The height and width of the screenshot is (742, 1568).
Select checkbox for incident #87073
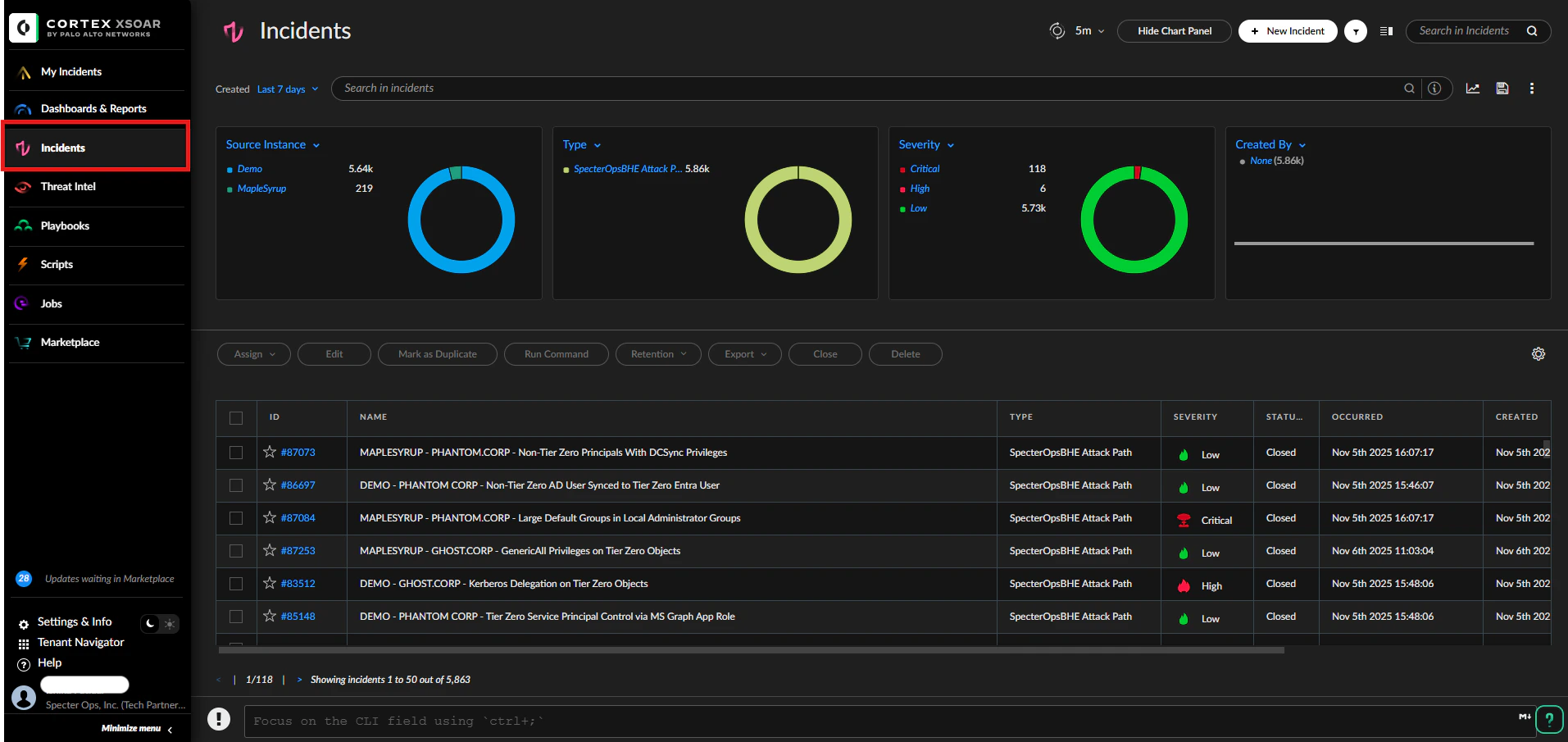(x=236, y=453)
